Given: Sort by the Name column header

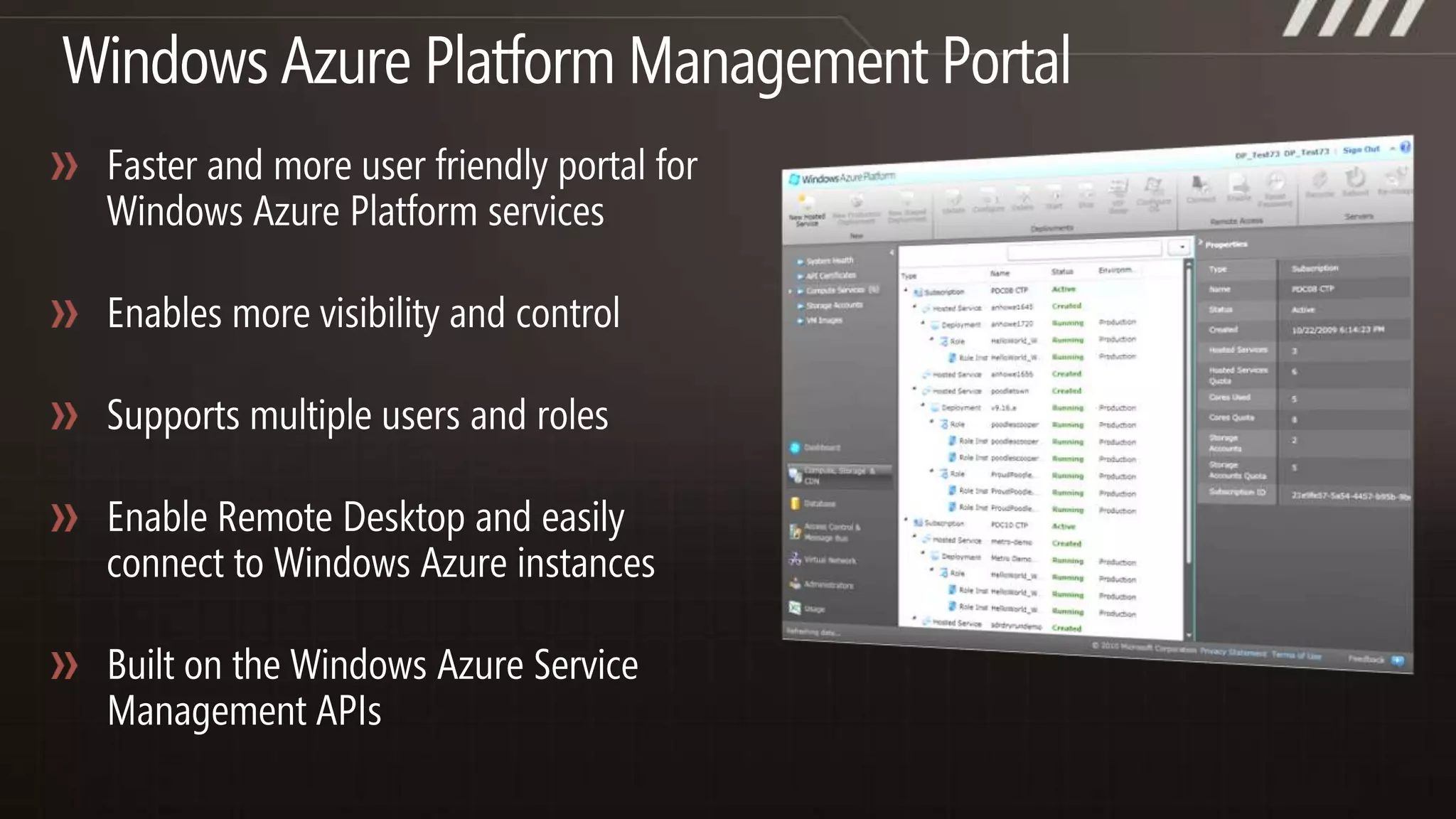Looking at the screenshot, I should (x=1000, y=273).
